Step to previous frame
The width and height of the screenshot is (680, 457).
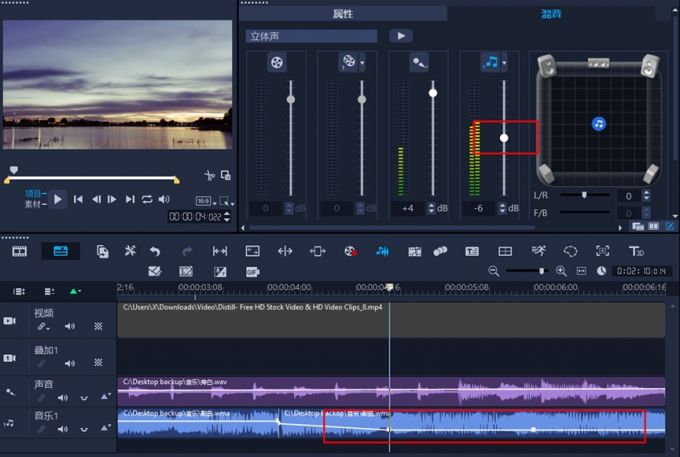point(96,199)
